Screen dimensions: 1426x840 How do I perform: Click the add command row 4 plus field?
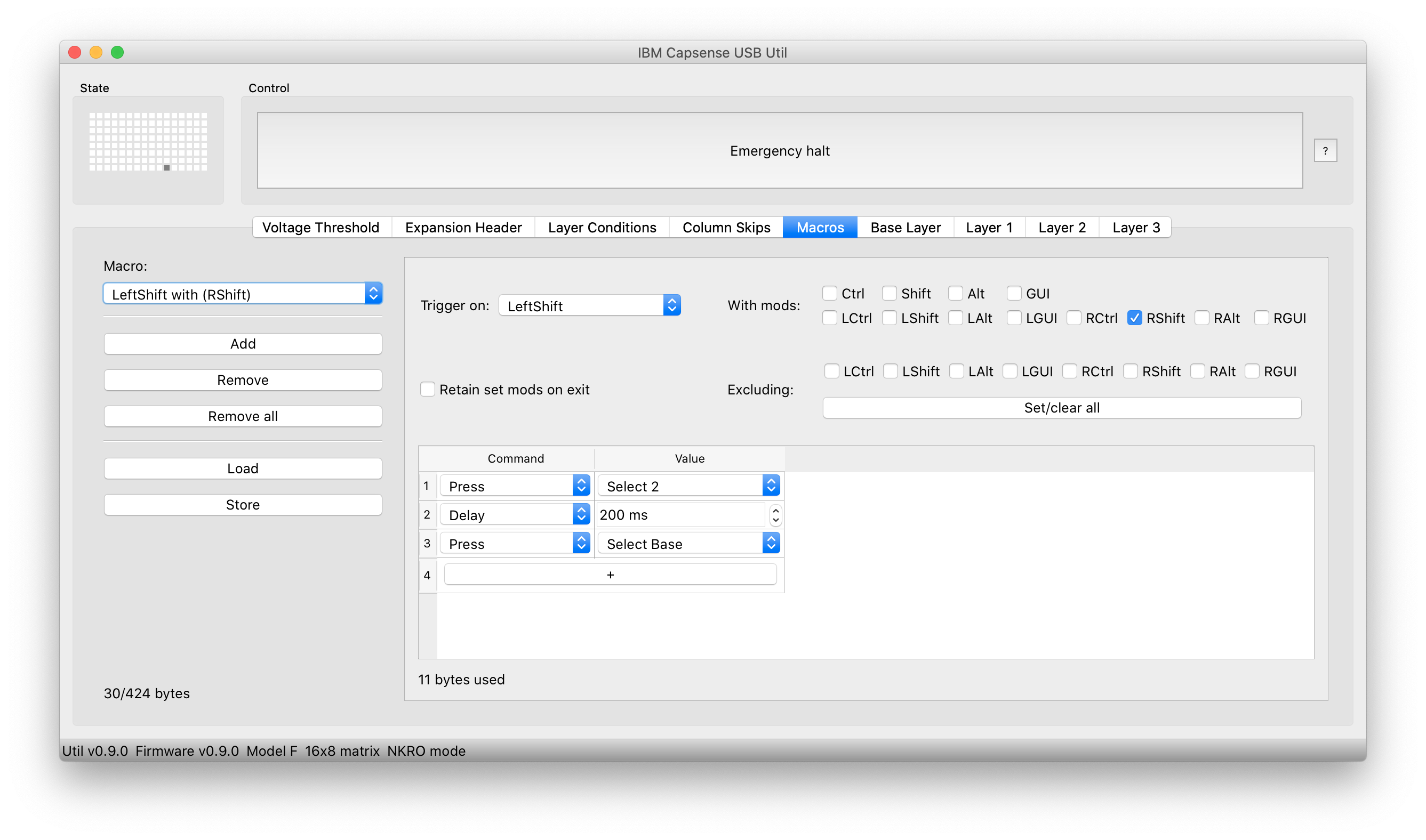pyautogui.click(x=609, y=574)
